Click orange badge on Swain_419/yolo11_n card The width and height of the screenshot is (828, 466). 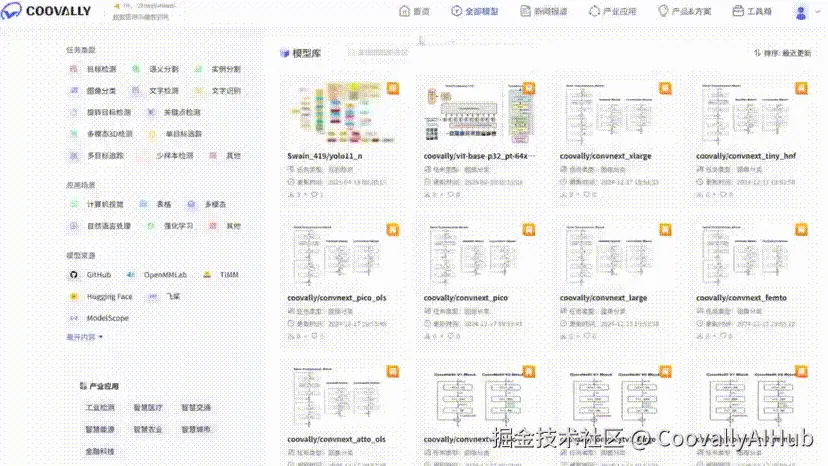pyautogui.click(x=392, y=88)
